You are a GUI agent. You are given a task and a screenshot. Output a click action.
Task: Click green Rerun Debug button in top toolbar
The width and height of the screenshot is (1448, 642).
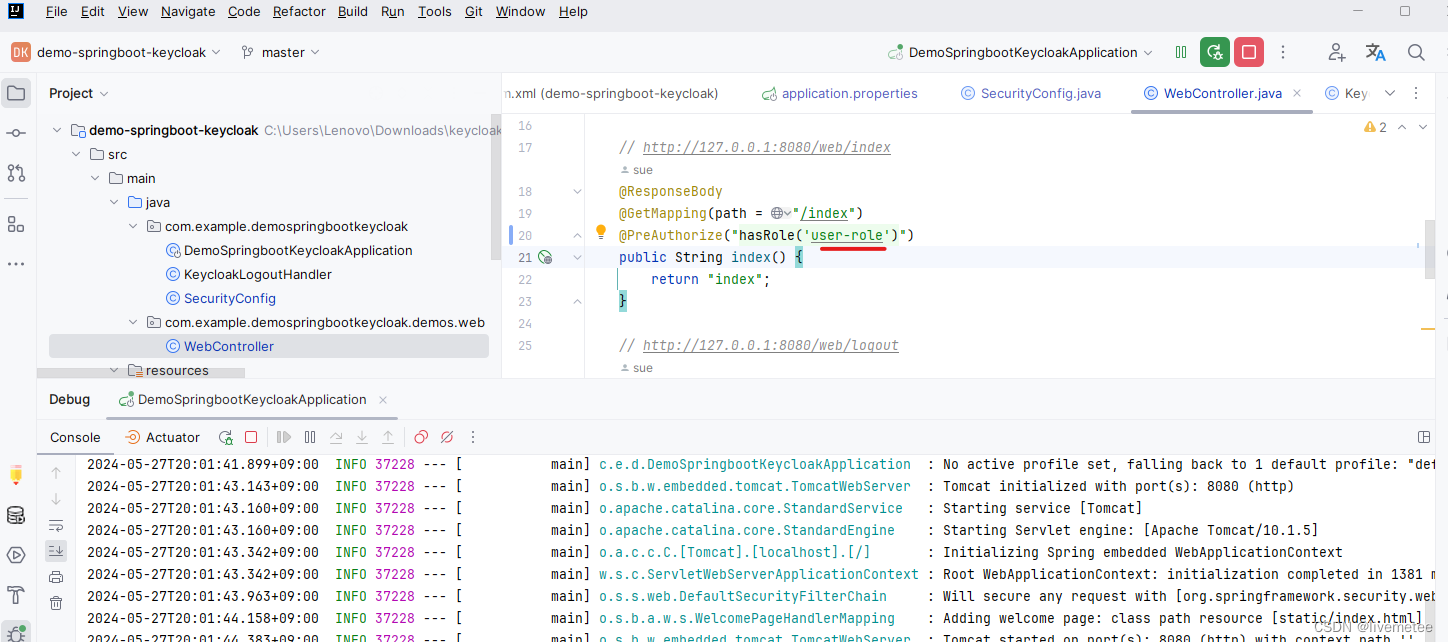(1215, 52)
